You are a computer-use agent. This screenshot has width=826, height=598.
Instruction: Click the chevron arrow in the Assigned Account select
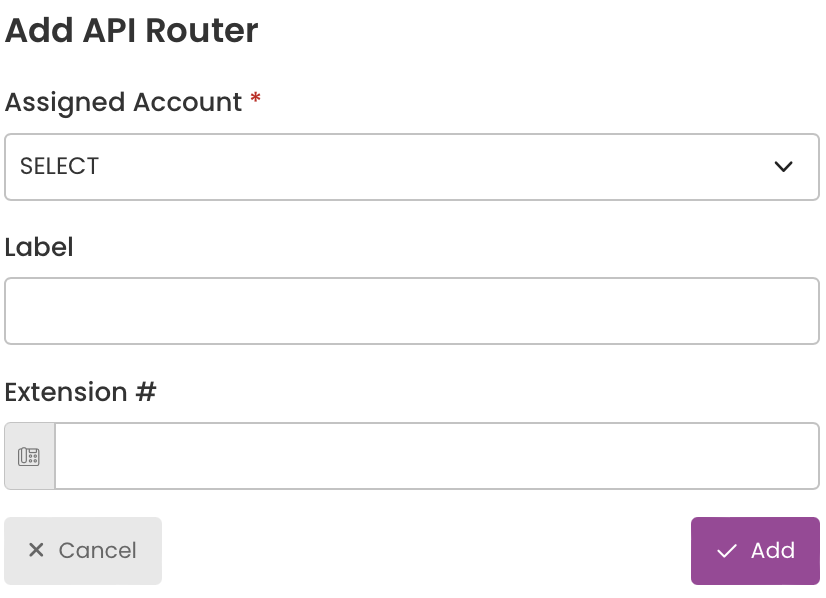(x=783, y=166)
